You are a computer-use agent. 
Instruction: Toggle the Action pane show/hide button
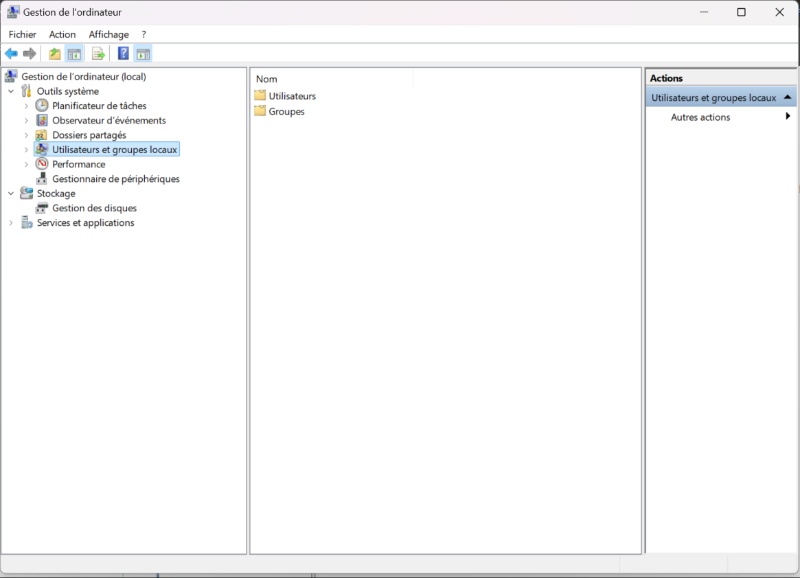point(143,54)
